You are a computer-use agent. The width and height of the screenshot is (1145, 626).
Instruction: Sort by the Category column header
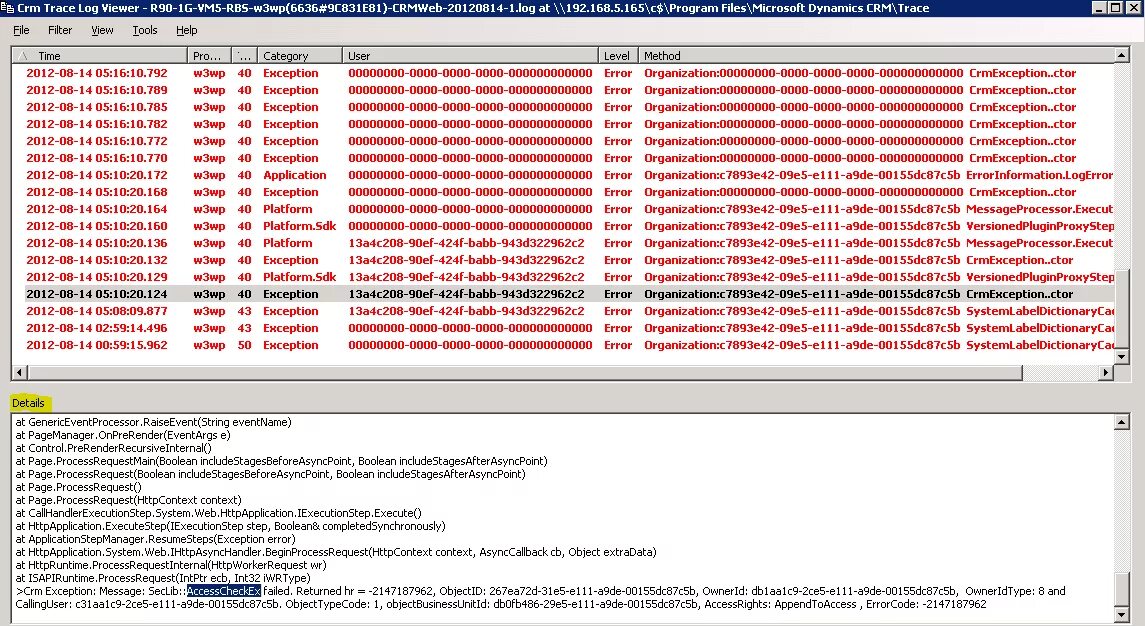pyautogui.click(x=299, y=56)
